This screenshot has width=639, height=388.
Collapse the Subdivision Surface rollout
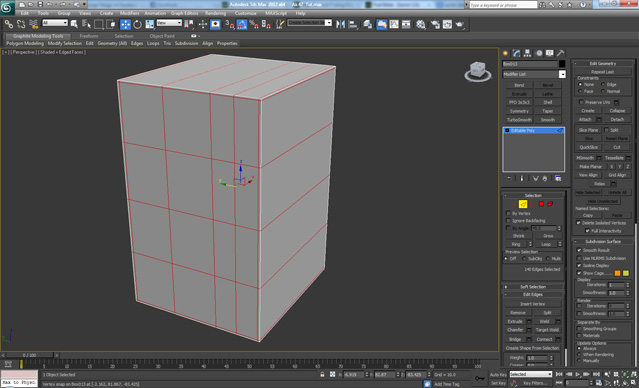(x=603, y=242)
